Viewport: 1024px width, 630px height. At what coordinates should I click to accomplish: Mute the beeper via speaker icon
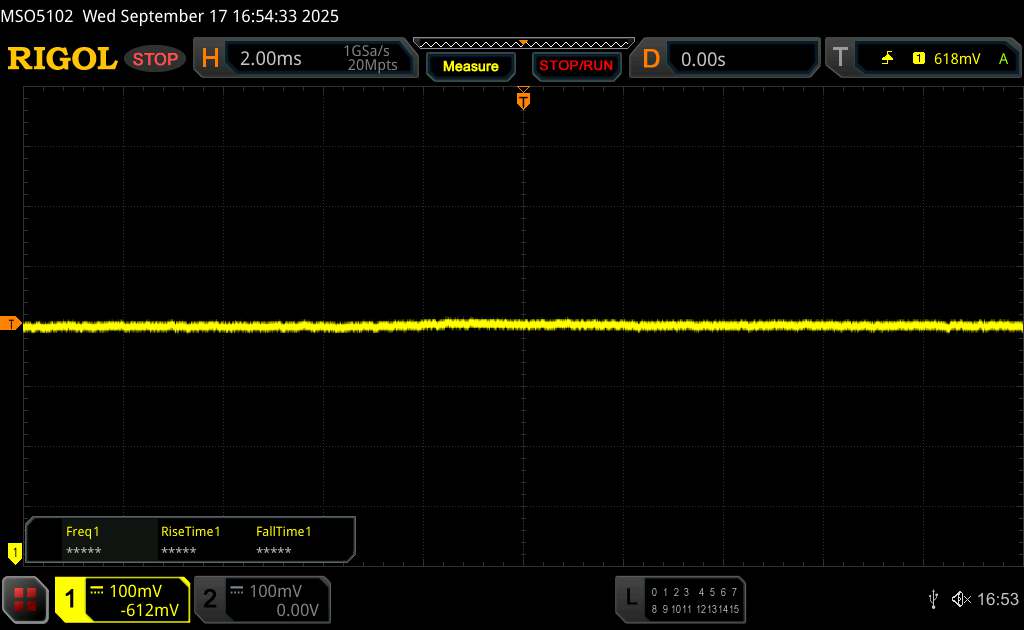[x=961, y=598]
